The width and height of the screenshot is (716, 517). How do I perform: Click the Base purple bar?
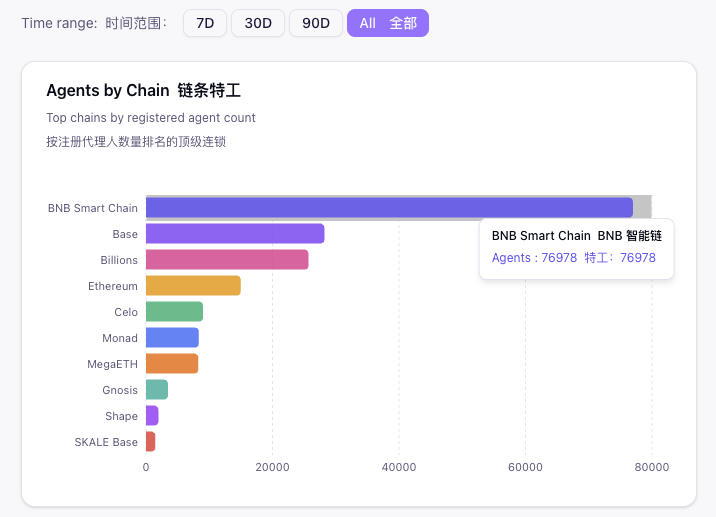tap(235, 234)
